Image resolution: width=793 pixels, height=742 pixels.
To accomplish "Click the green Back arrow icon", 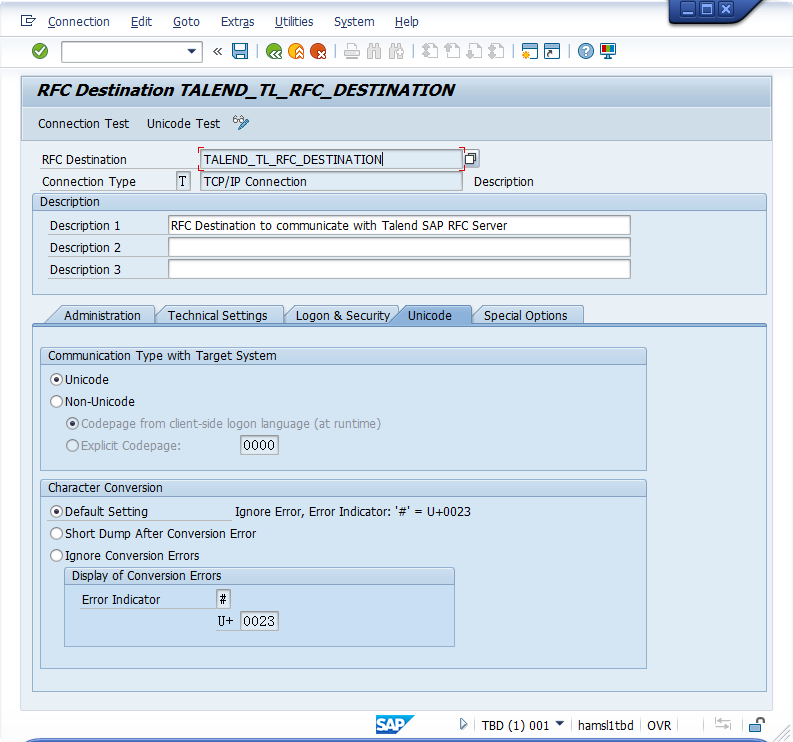I will (274, 51).
